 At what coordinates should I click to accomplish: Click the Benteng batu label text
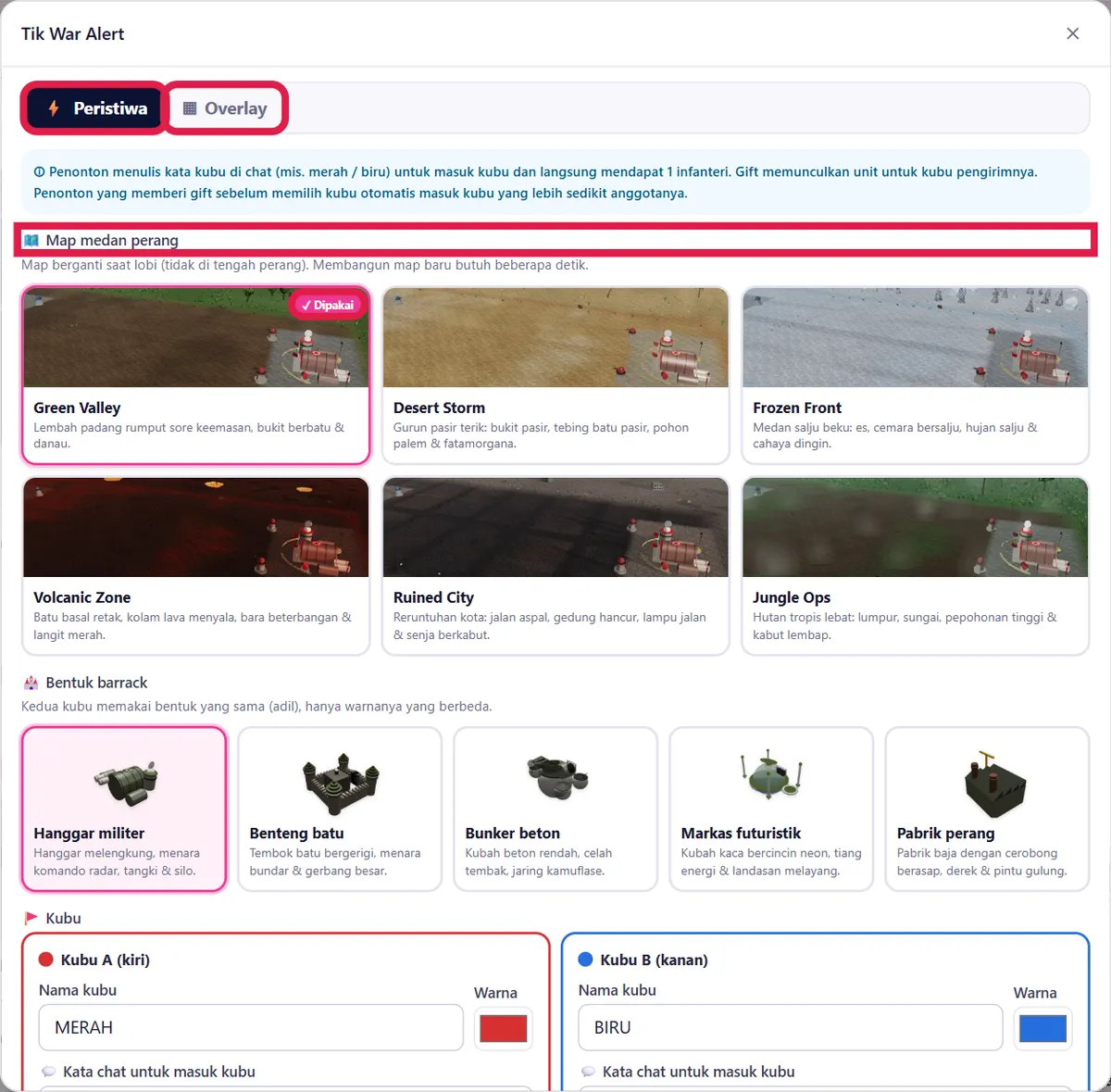pyautogui.click(x=296, y=834)
